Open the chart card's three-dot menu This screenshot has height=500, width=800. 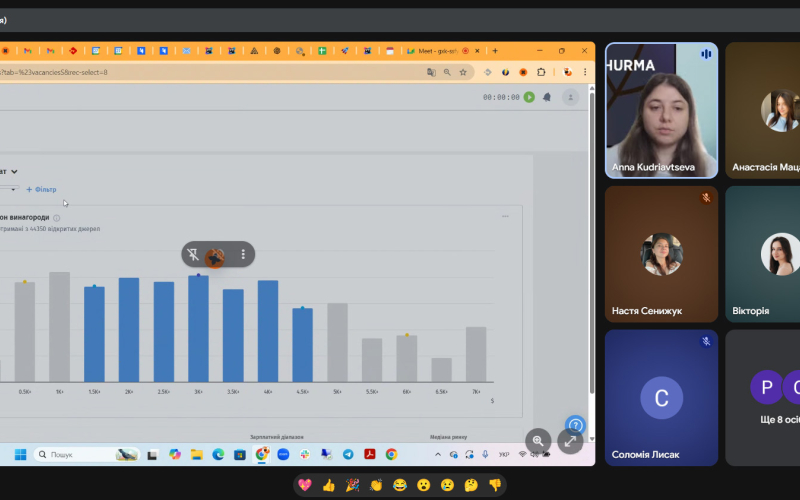505,216
